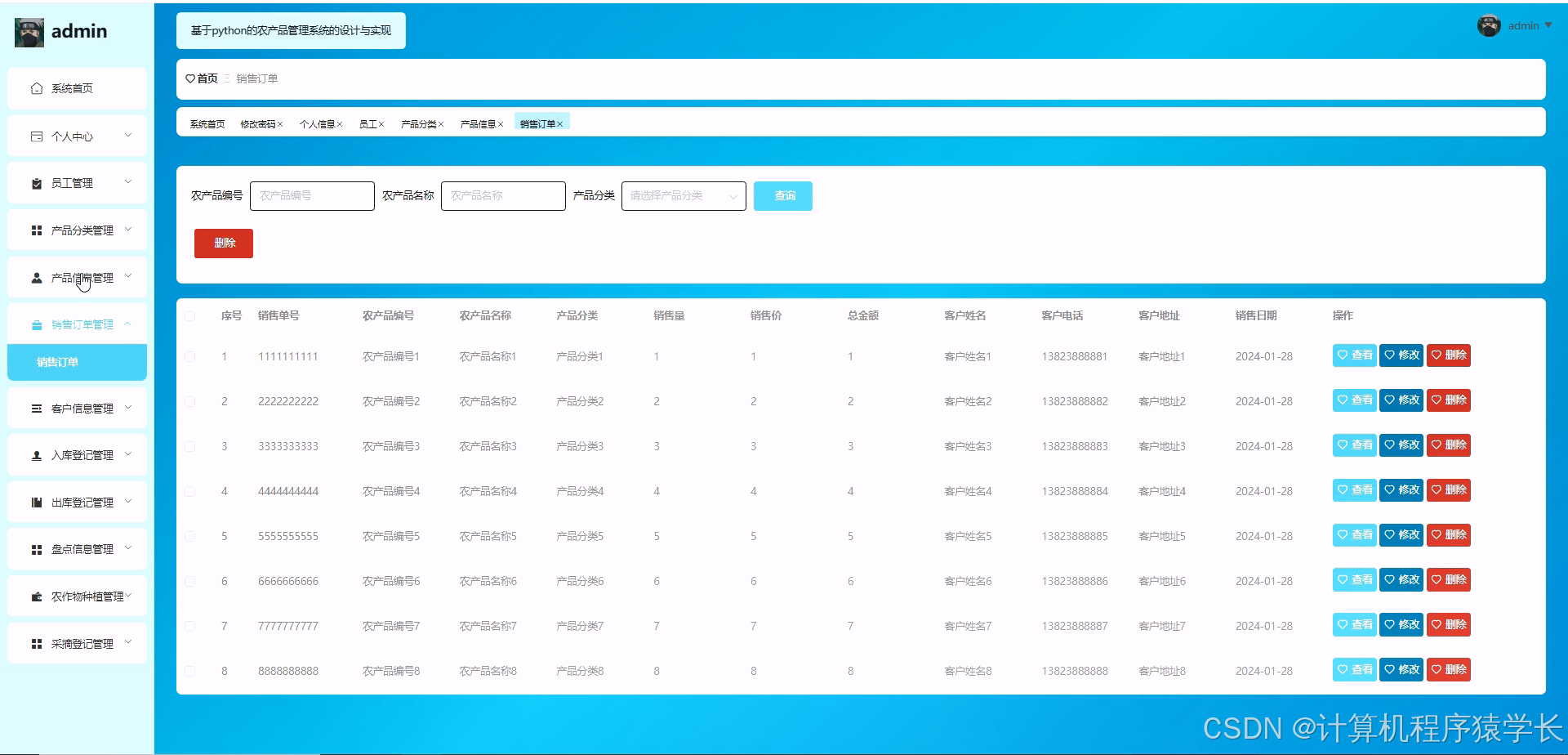Open the 产品分类 select dropdown
This screenshot has height=755, width=1568.
click(684, 196)
